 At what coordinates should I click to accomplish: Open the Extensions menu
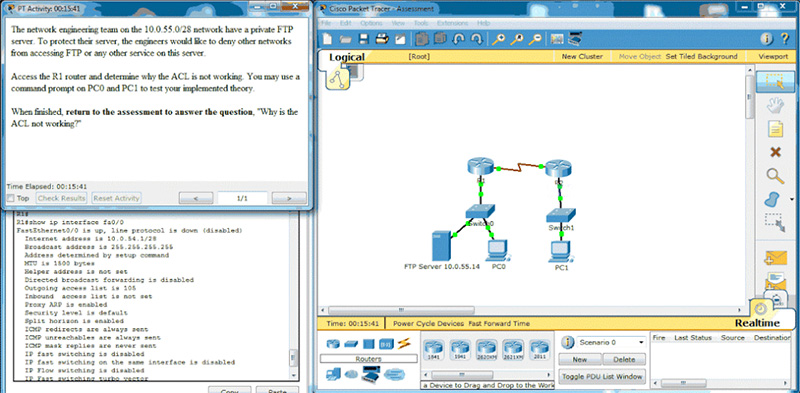tap(453, 23)
